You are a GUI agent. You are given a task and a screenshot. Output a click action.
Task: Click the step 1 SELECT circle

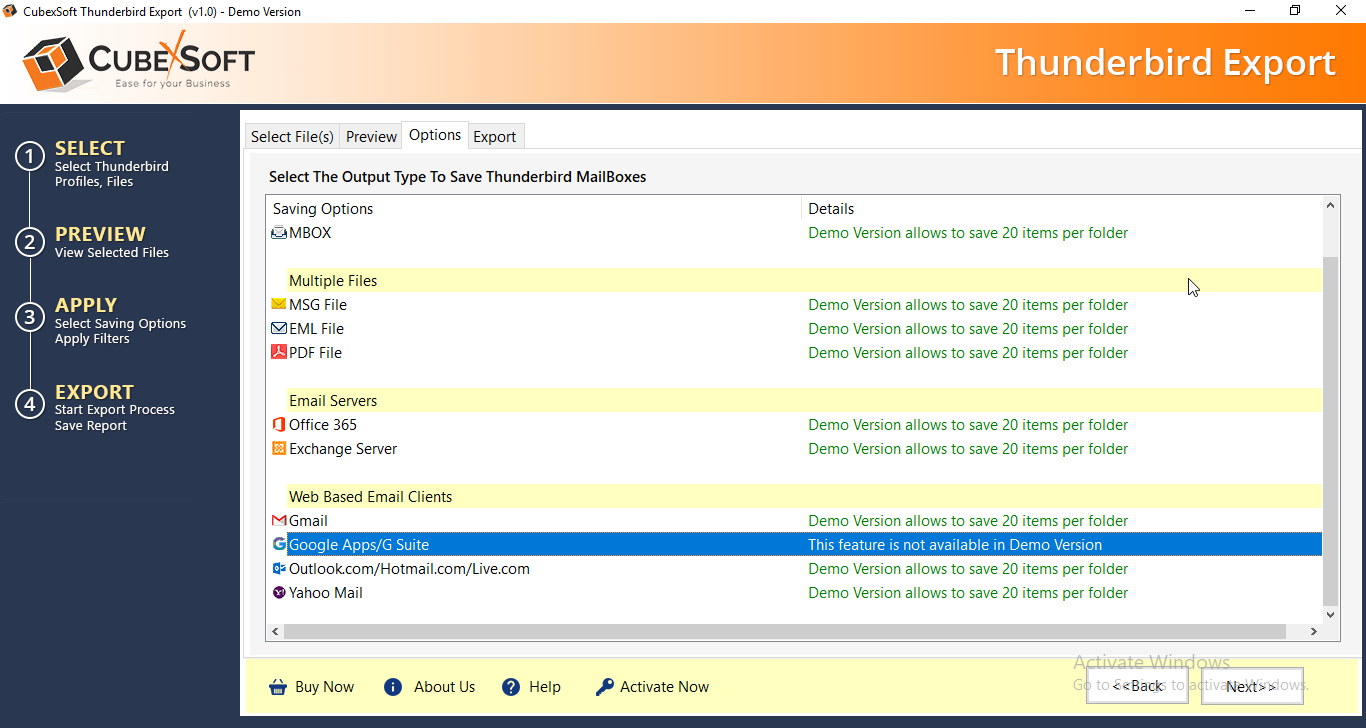(x=30, y=157)
